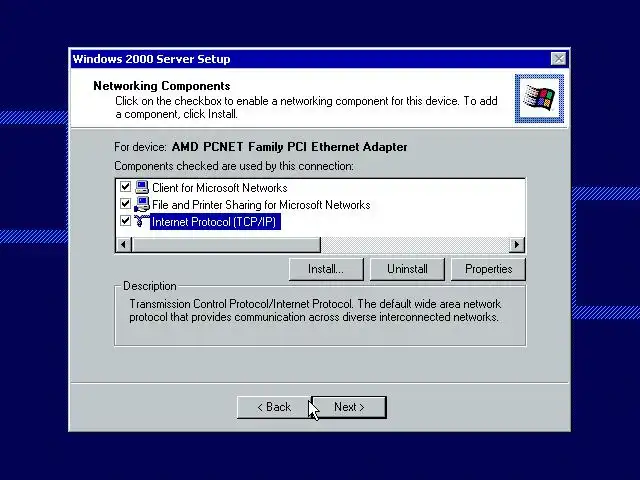Click the Internet Protocol network cable icon
Viewport: 640px width, 480px height.
click(141, 221)
